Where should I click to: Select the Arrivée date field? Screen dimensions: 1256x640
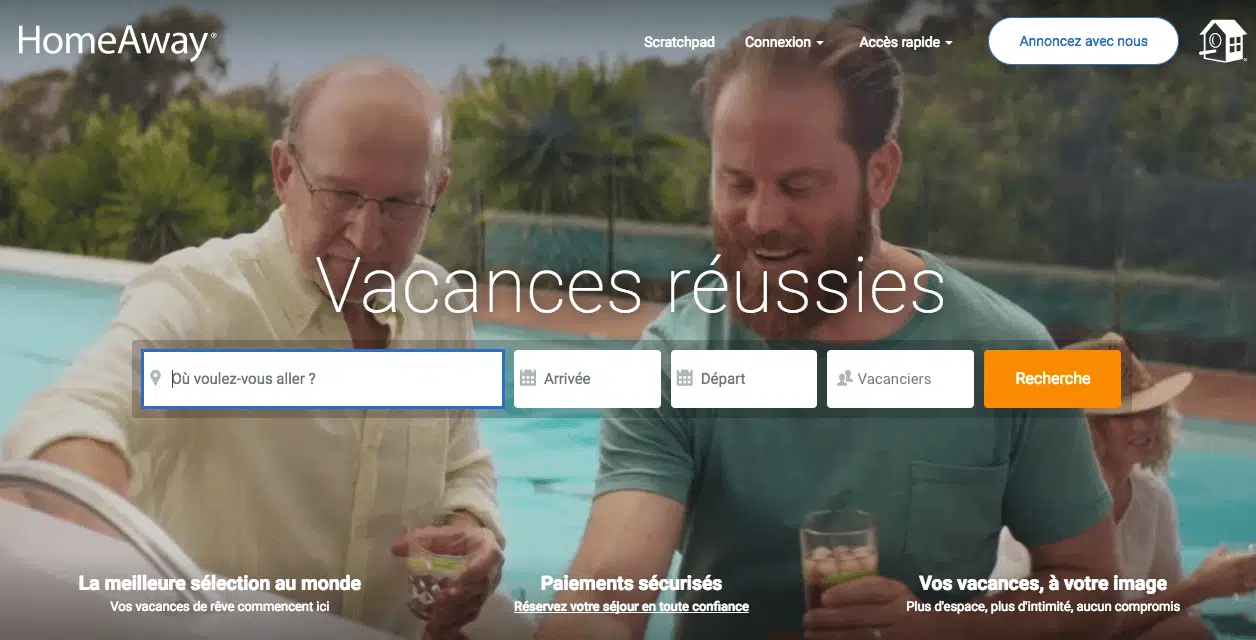tap(587, 379)
